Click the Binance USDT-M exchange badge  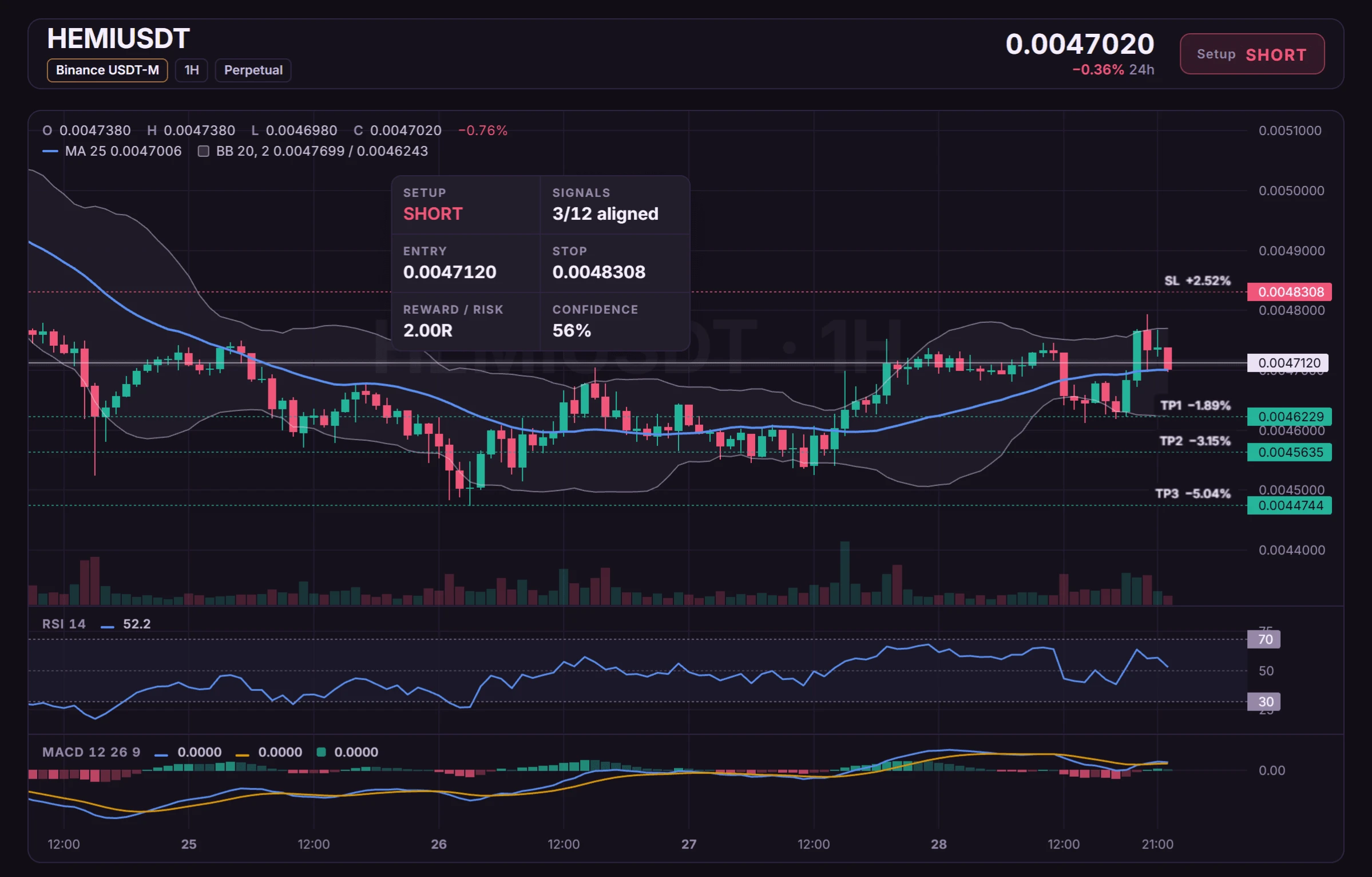tap(107, 70)
